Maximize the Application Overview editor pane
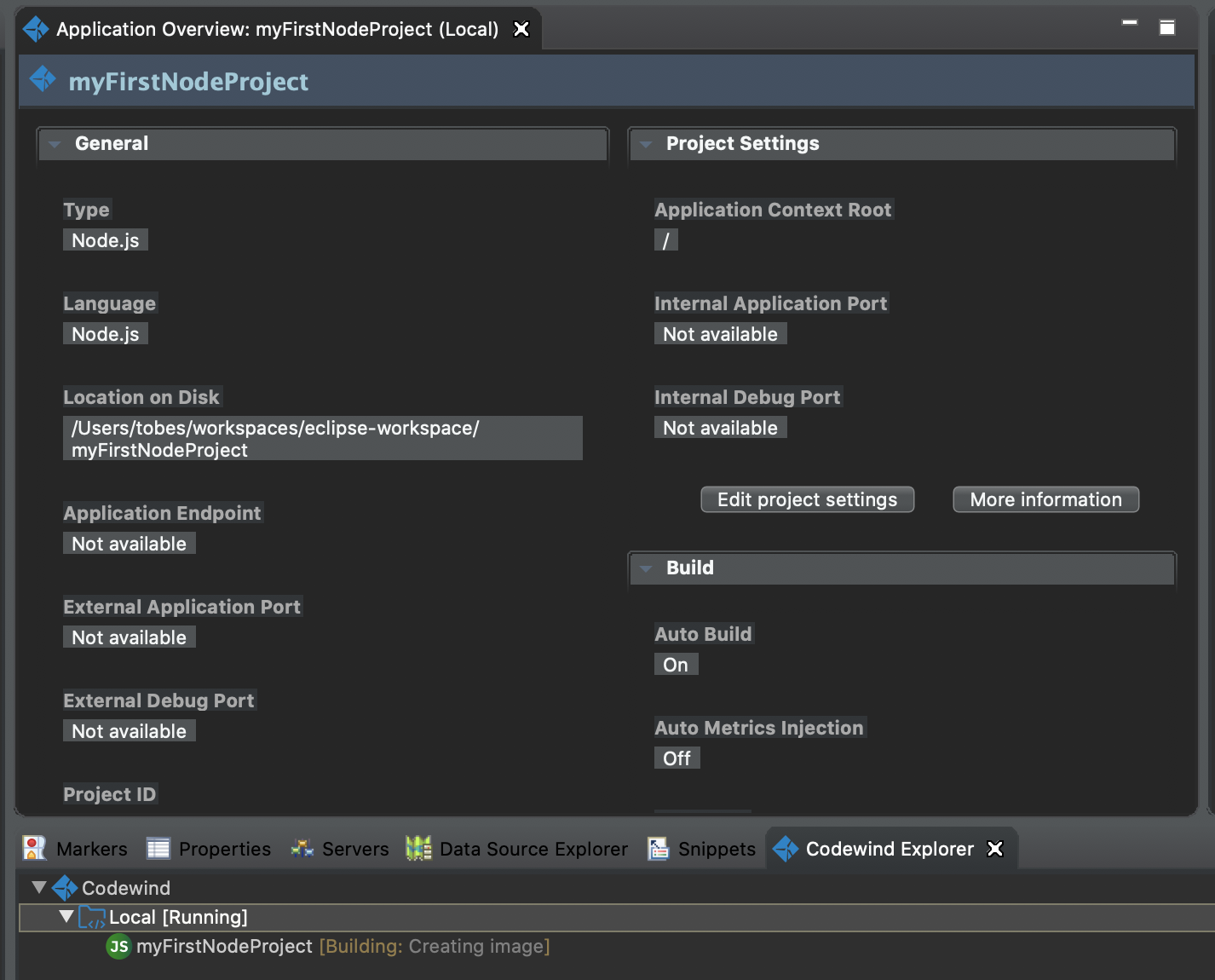 pos(1167,27)
